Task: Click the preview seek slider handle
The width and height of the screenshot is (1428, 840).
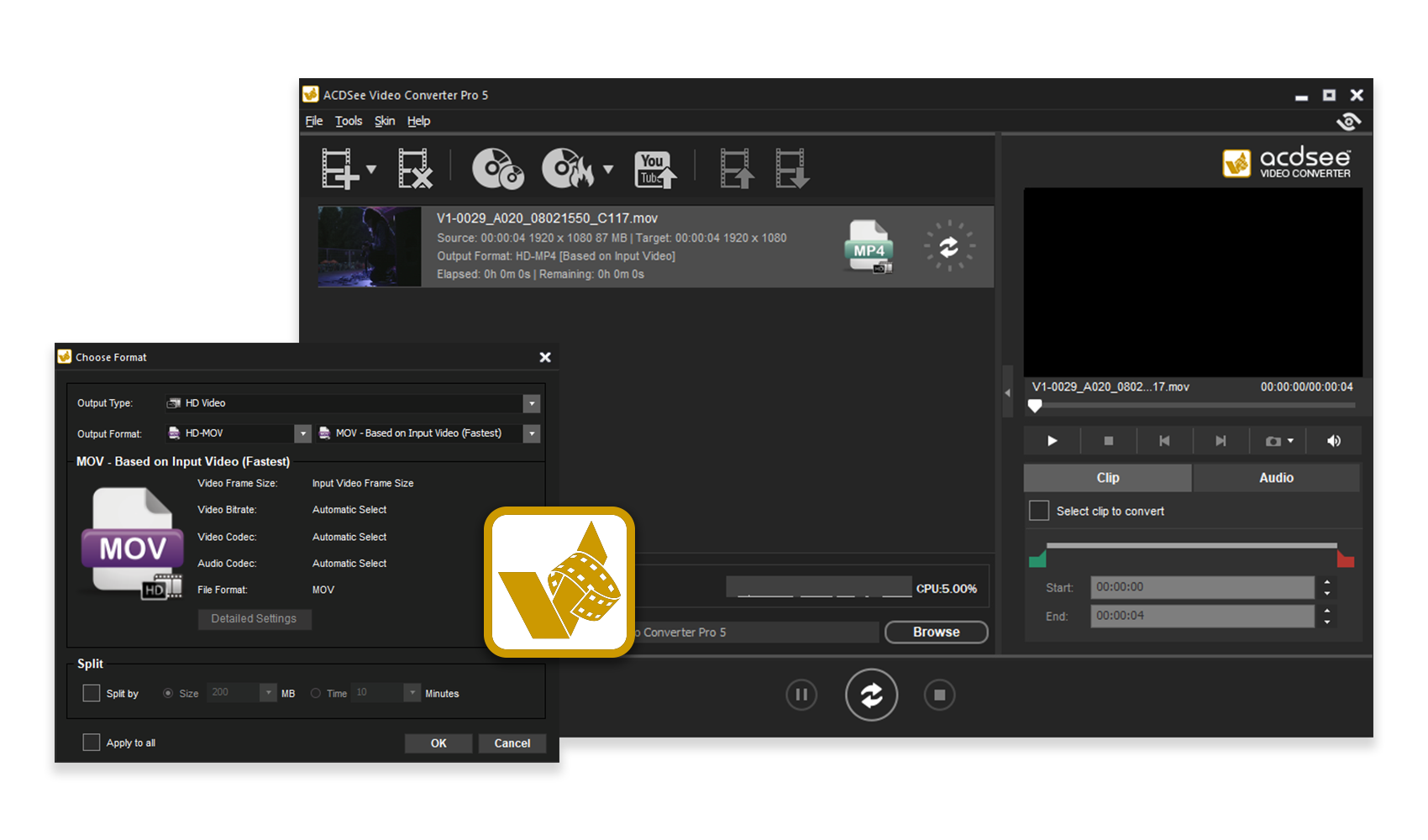Action: click(x=1035, y=406)
